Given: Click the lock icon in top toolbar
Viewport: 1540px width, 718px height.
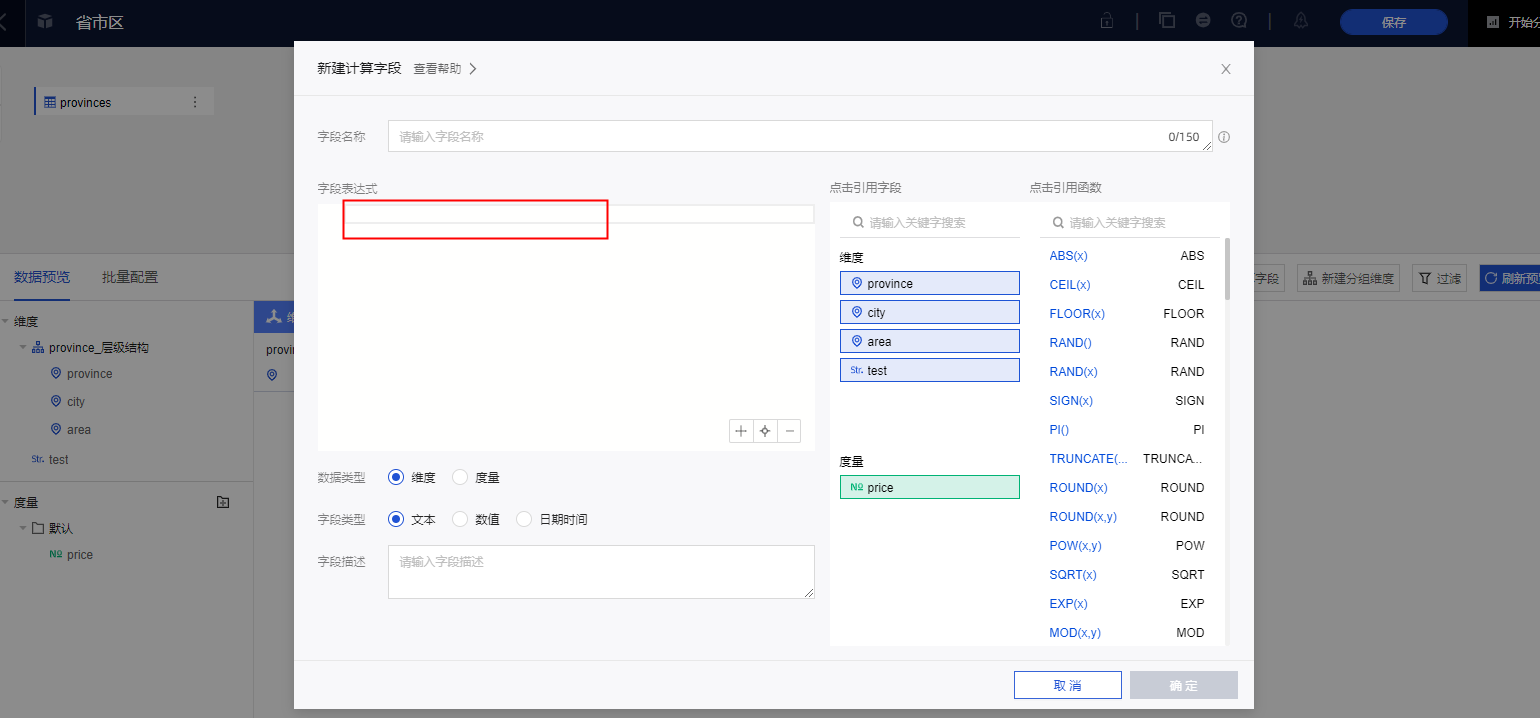Looking at the screenshot, I should 1107,21.
